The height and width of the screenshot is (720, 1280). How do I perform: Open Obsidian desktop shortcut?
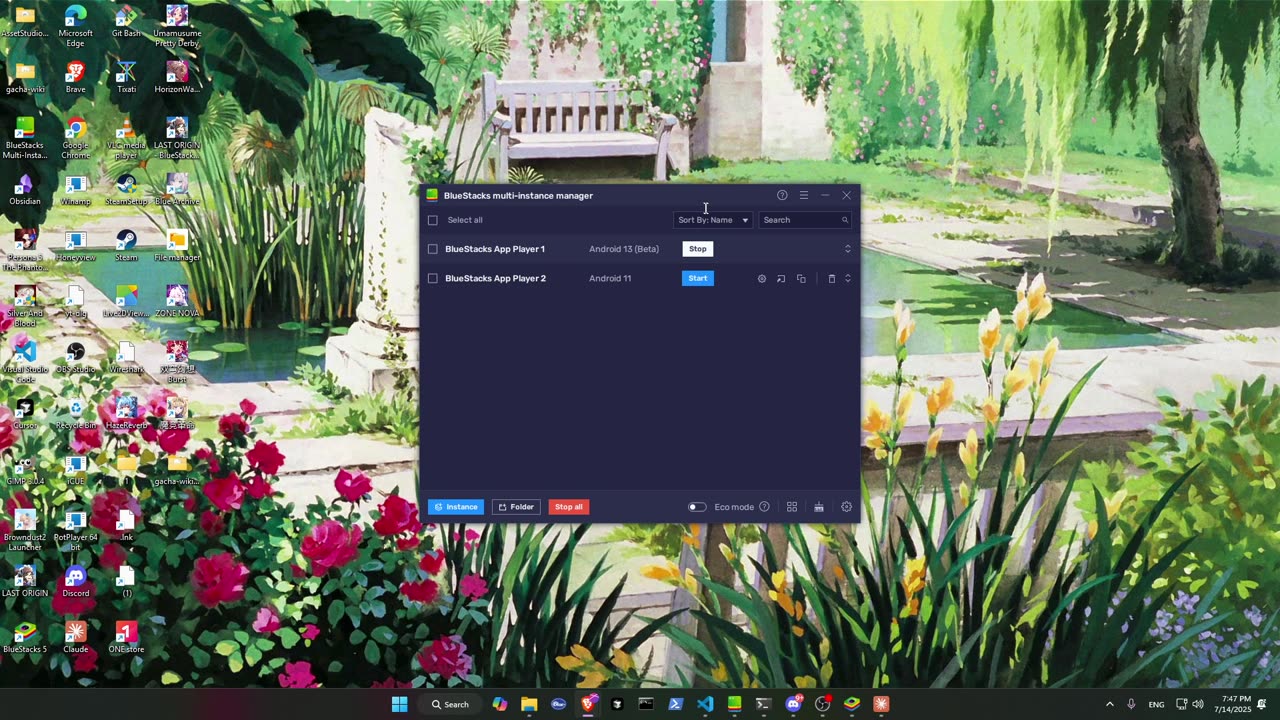[x=25, y=189]
